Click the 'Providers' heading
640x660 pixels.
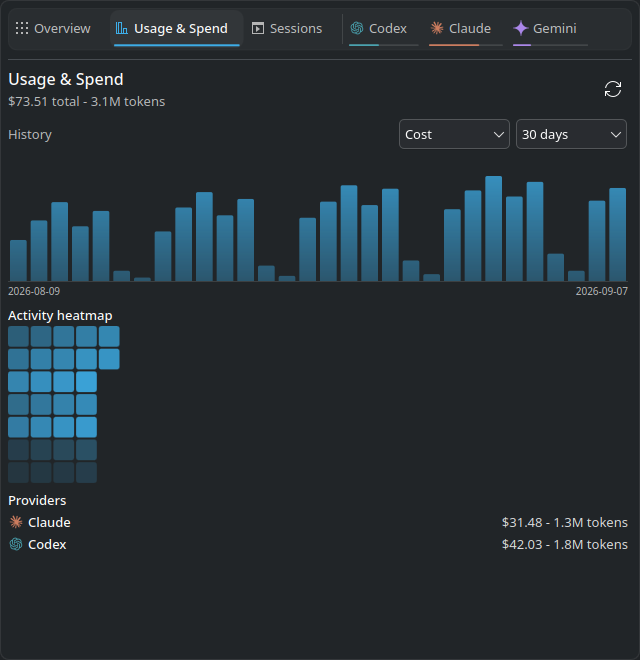pyautogui.click(x=37, y=500)
